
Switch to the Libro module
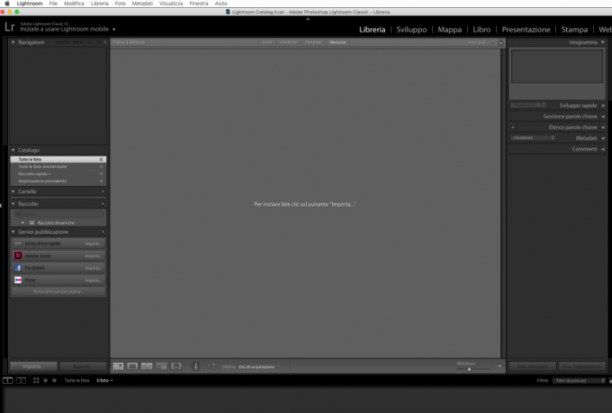(x=481, y=30)
